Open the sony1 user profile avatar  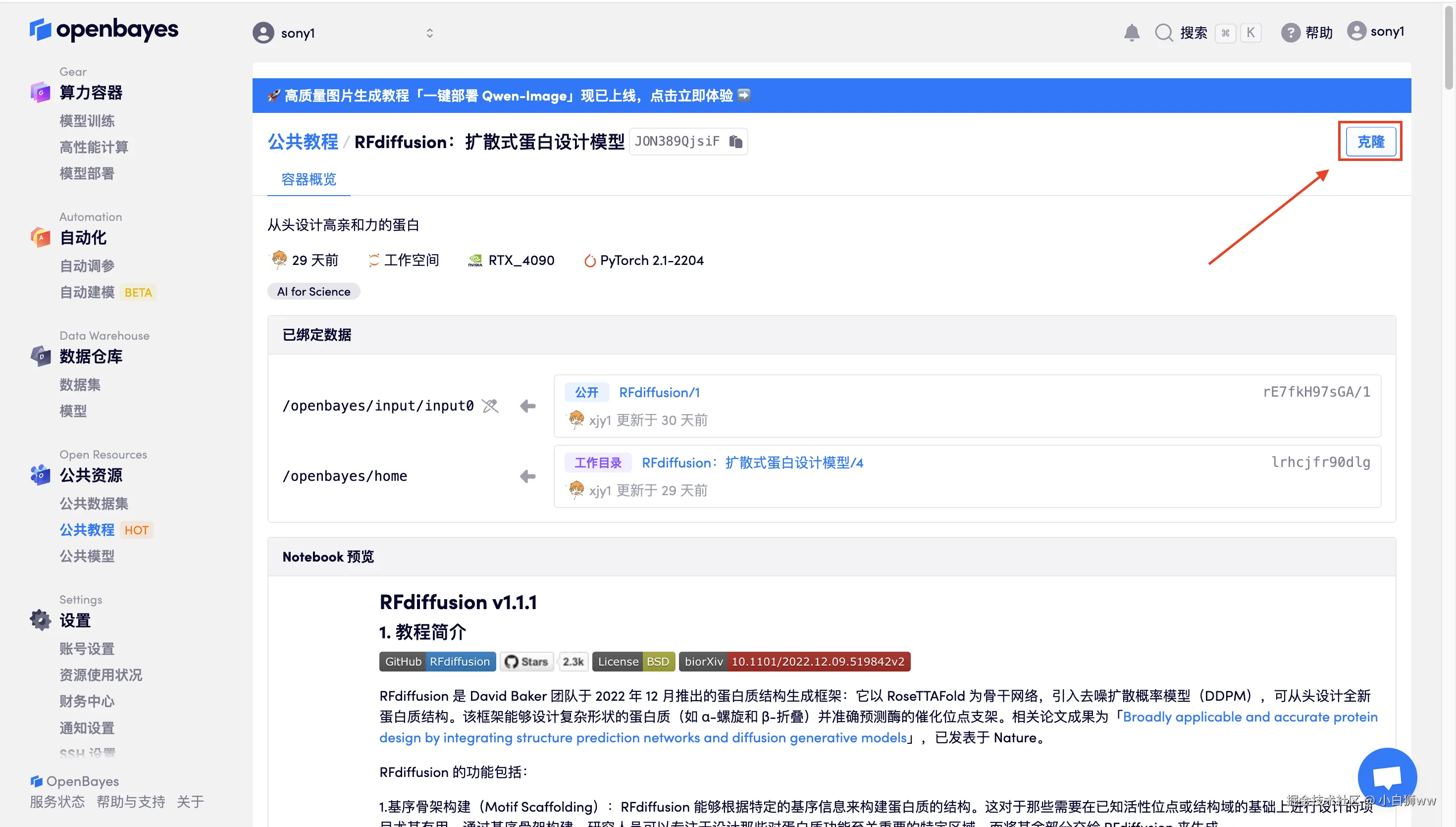(1356, 31)
